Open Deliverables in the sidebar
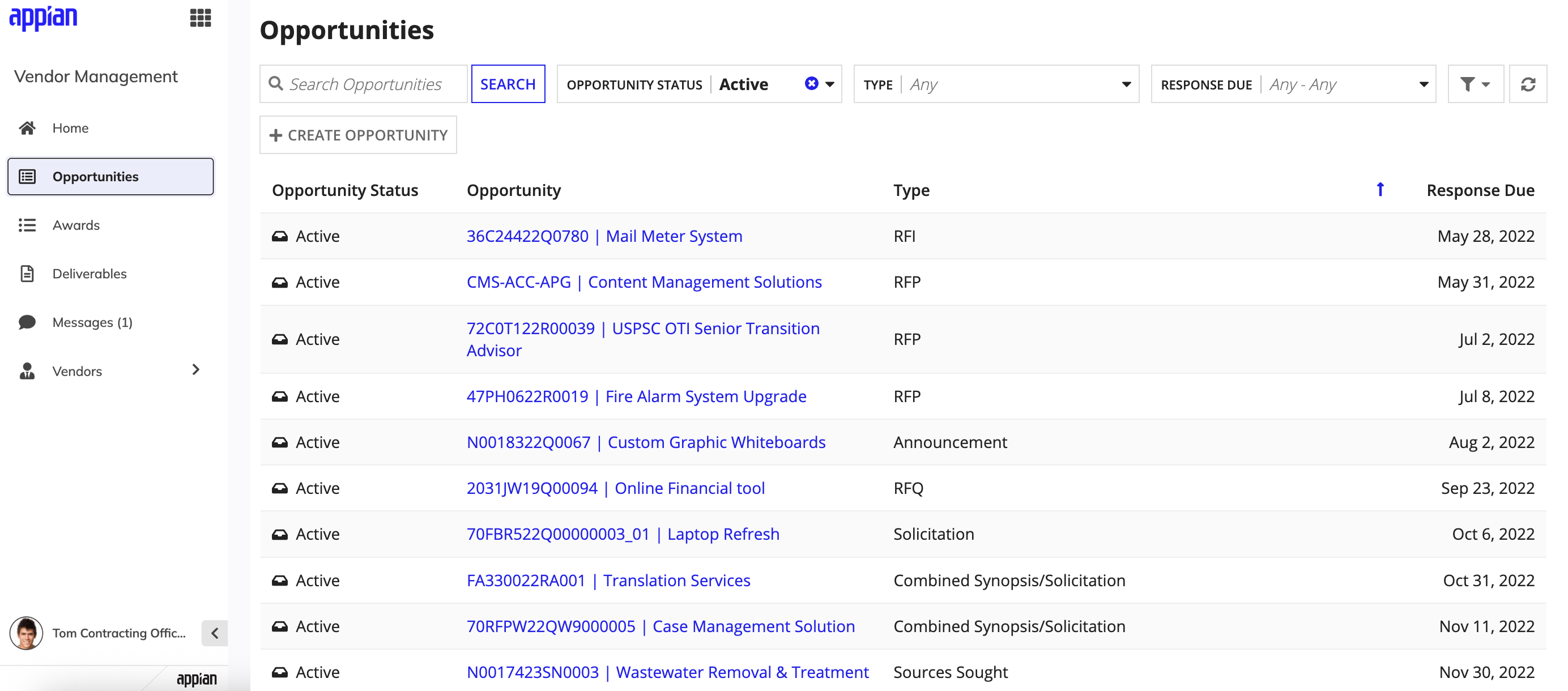 [110, 274]
